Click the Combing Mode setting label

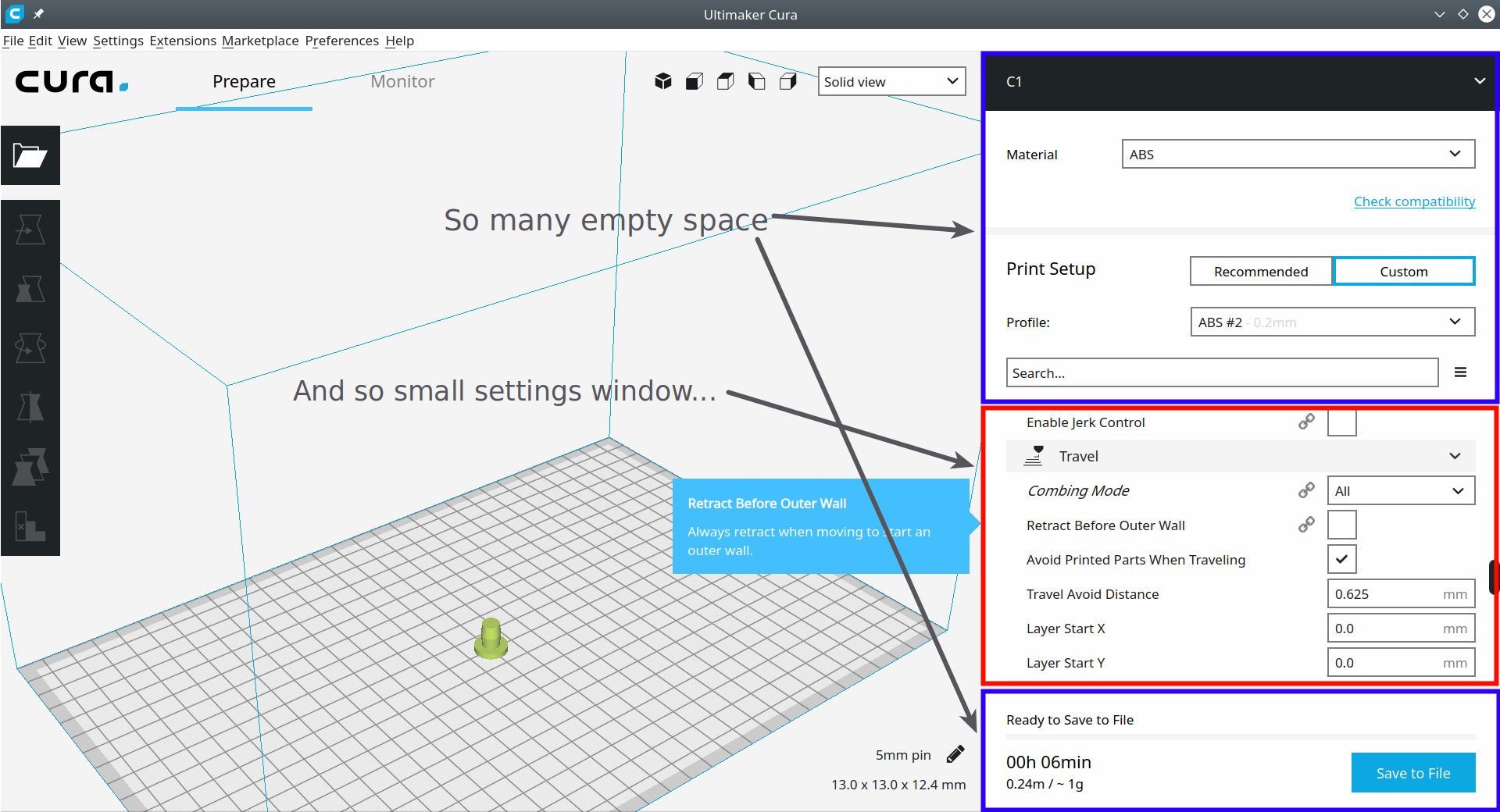point(1078,490)
